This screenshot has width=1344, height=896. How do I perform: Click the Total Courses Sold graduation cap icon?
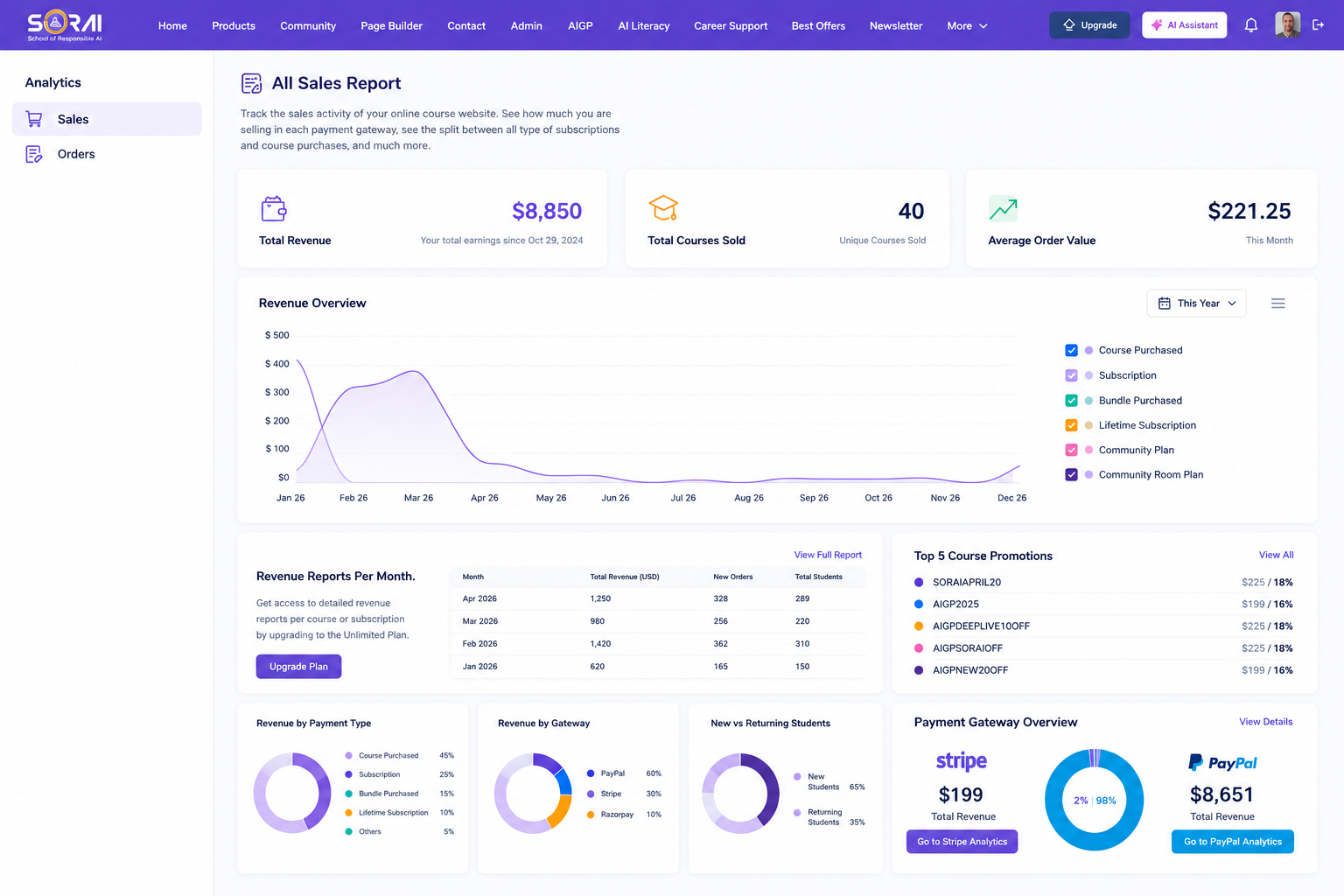(663, 208)
